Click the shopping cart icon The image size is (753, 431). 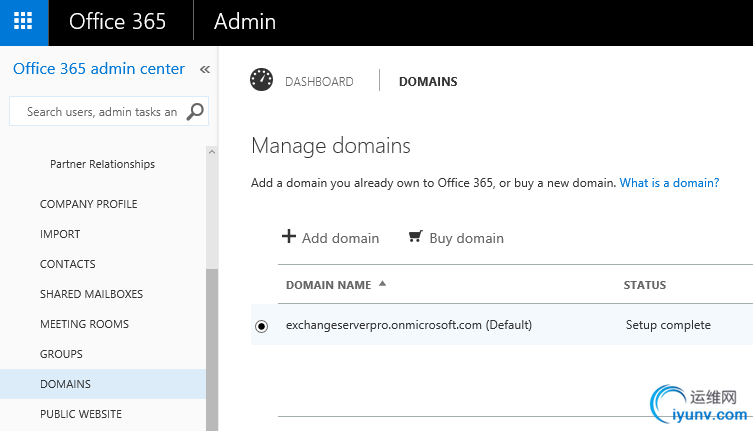pyautogui.click(x=415, y=236)
